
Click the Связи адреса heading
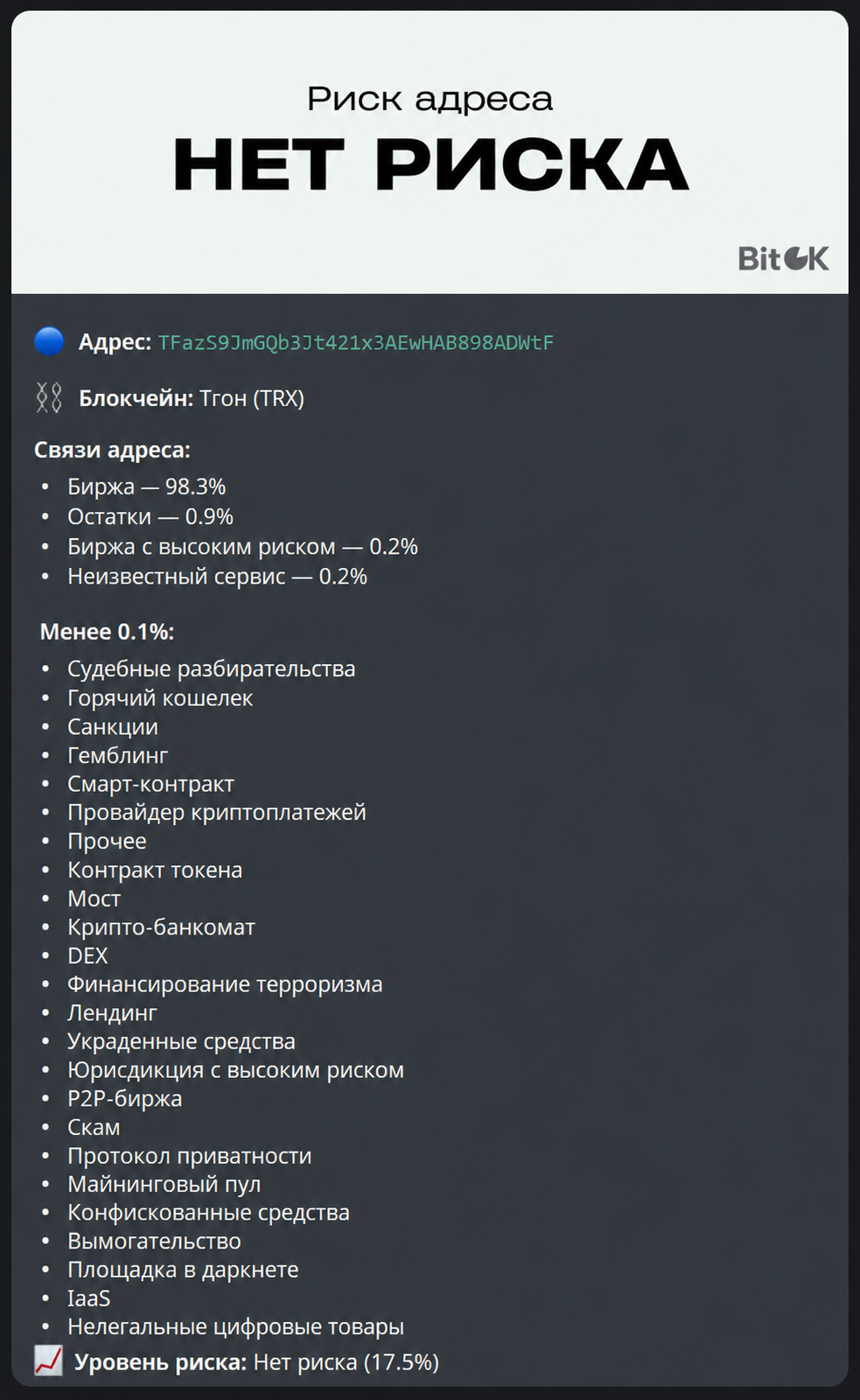click(112, 450)
